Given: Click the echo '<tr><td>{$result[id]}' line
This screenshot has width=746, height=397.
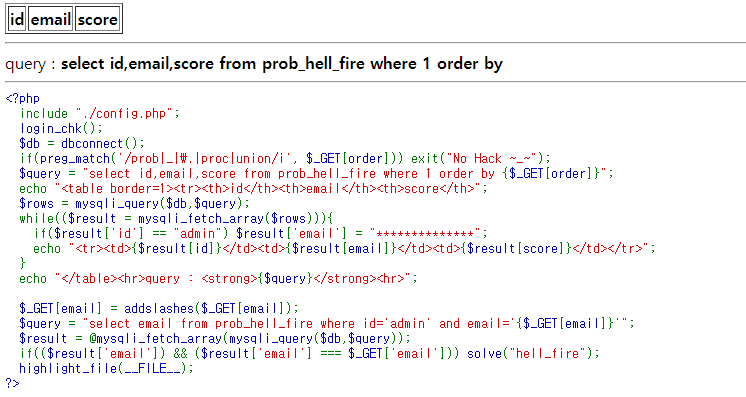Looking at the screenshot, I should pos(344,248).
